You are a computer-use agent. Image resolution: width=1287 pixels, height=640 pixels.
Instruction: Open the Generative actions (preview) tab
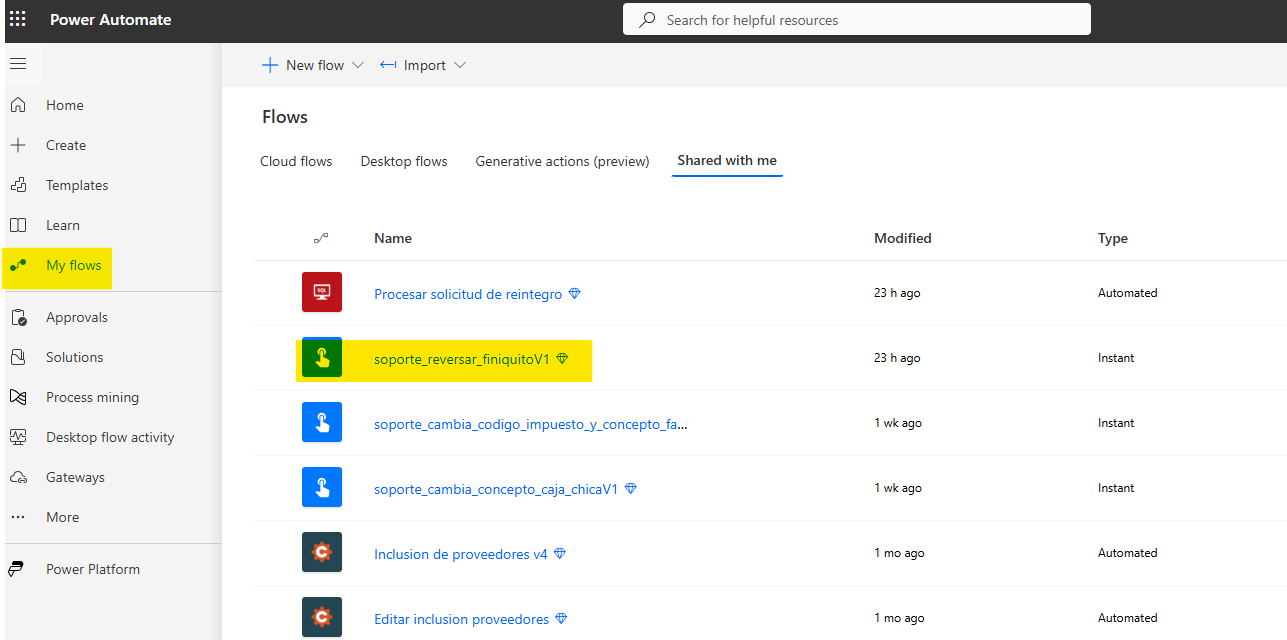562,161
